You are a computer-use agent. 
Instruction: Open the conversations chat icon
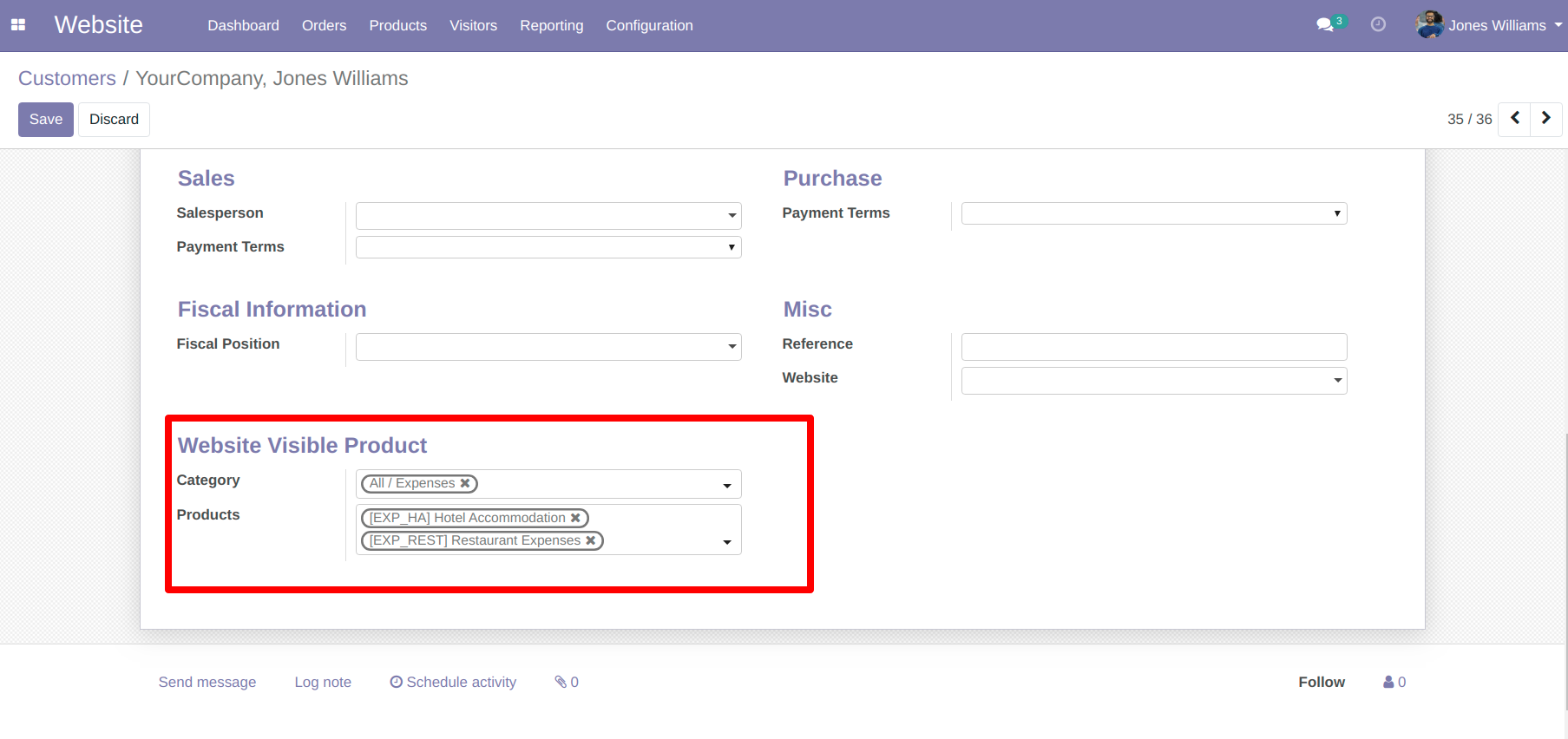click(x=1325, y=25)
